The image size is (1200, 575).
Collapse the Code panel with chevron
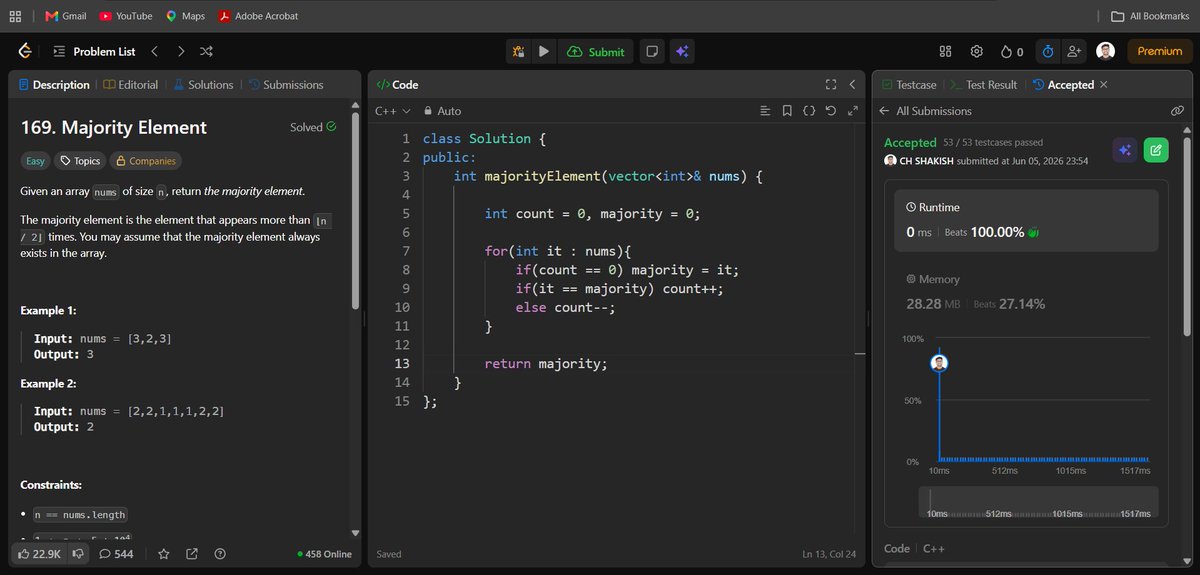pyautogui.click(x=852, y=85)
